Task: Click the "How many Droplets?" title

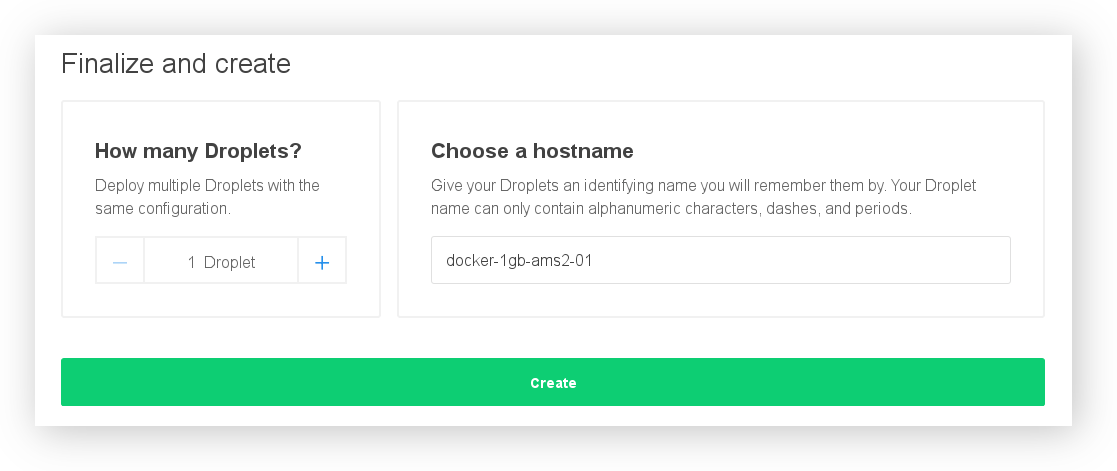Action: pyautogui.click(x=198, y=151)
